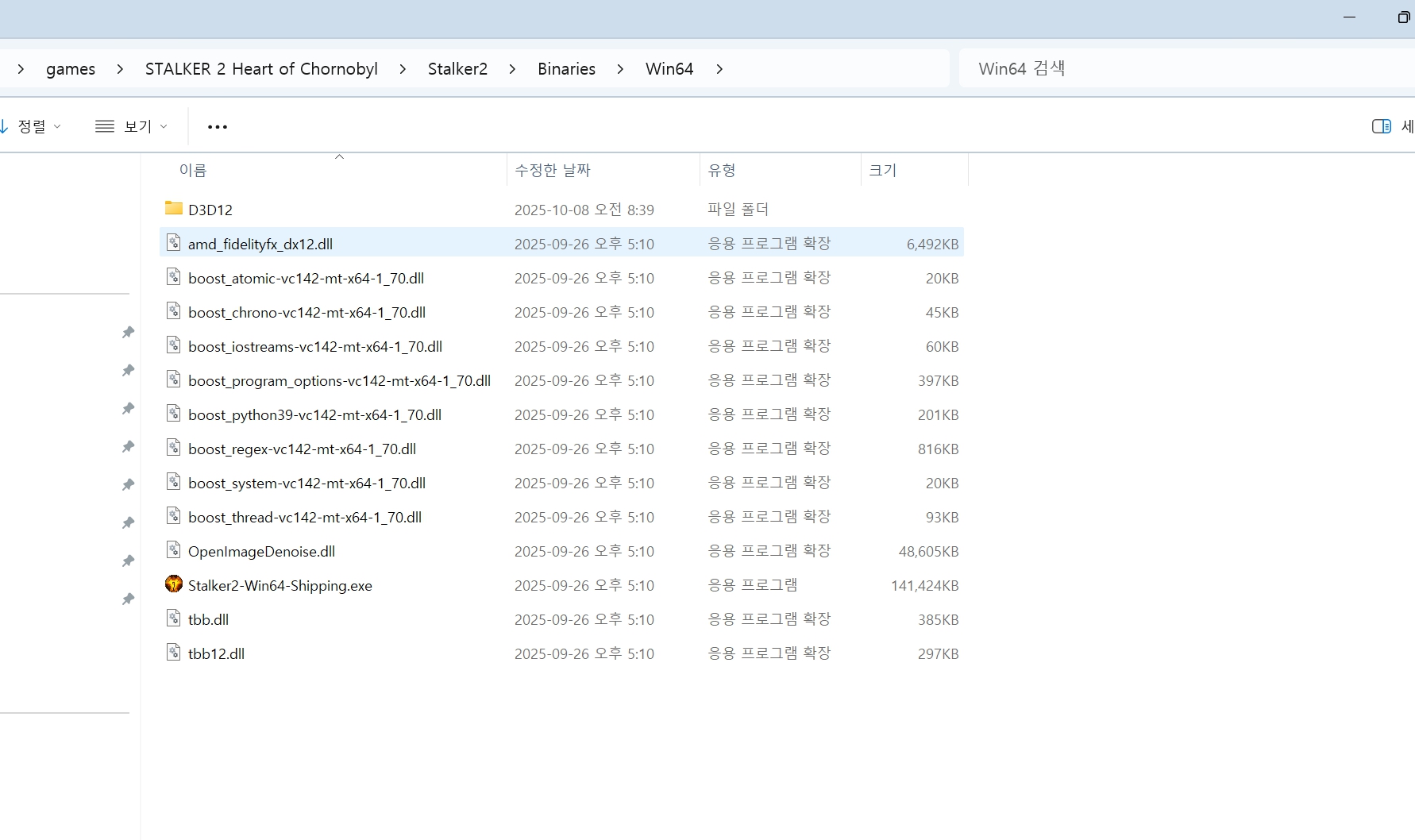This screenshot has width=1415, height=840.
Task: Click the boost_thread dll file icon
Action: (x=173, y=515)
